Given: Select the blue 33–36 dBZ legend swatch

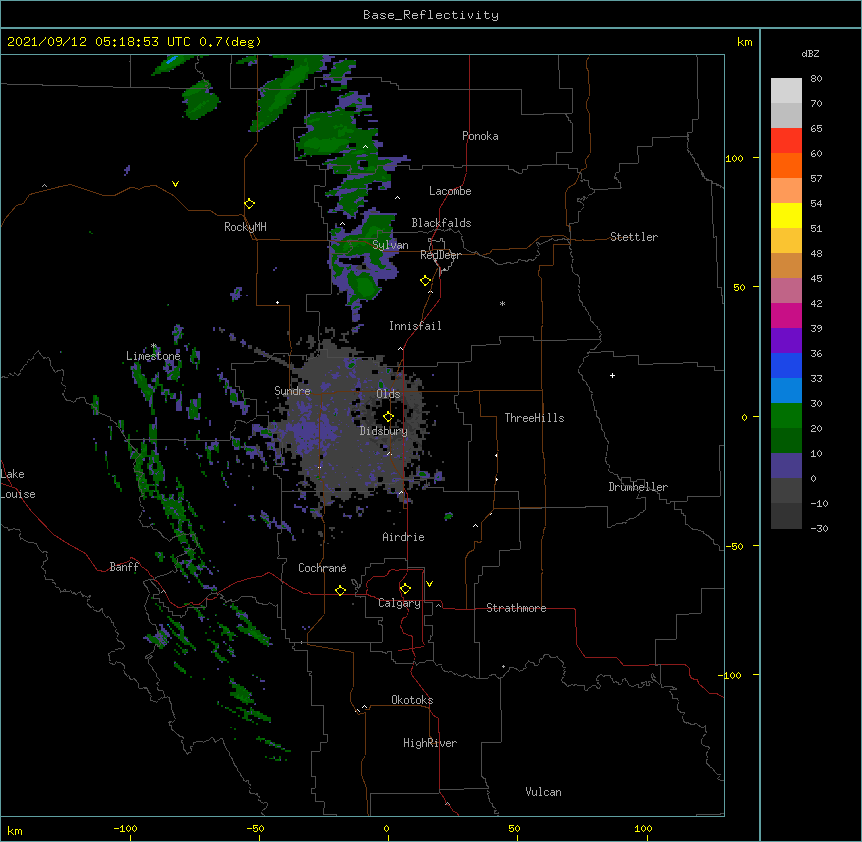Looking at the screenshot, I should point(786,366).
